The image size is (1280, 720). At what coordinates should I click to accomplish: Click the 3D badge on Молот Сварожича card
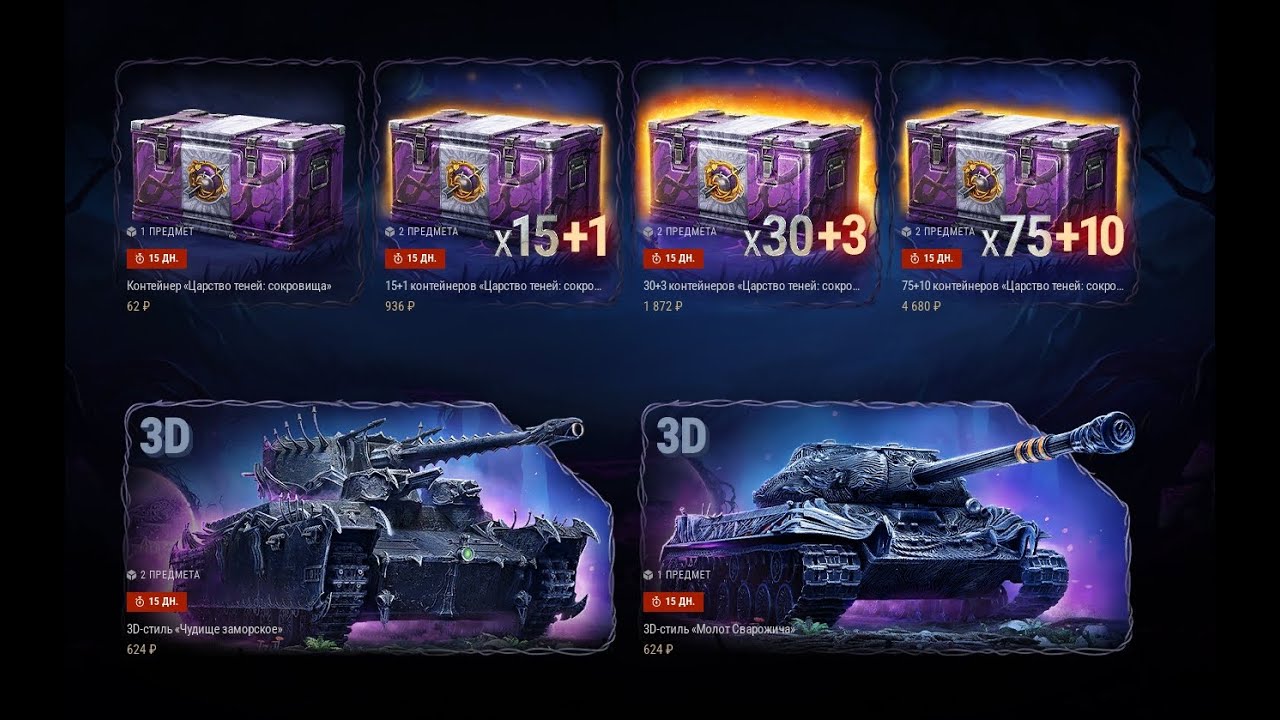(682, 436)
